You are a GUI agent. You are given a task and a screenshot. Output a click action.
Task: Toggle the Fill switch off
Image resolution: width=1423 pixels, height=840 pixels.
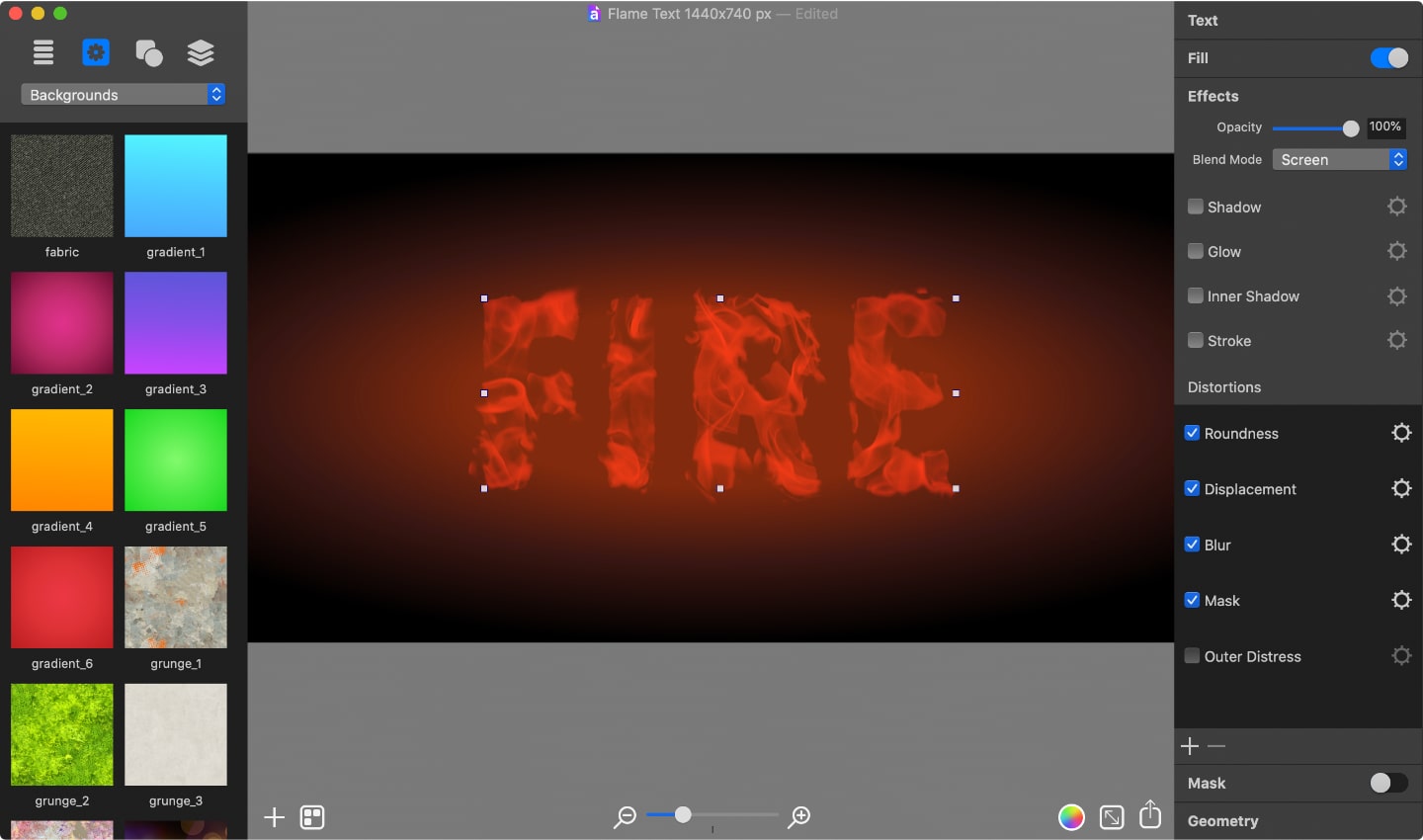point(1388,57)
